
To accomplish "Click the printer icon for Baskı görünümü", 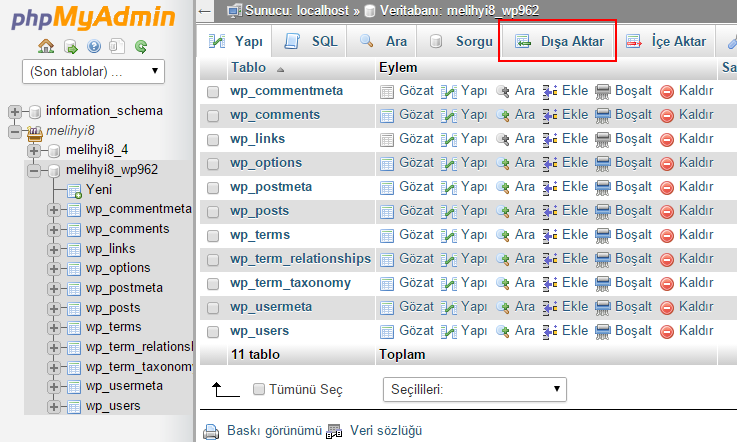I will 211,431.
